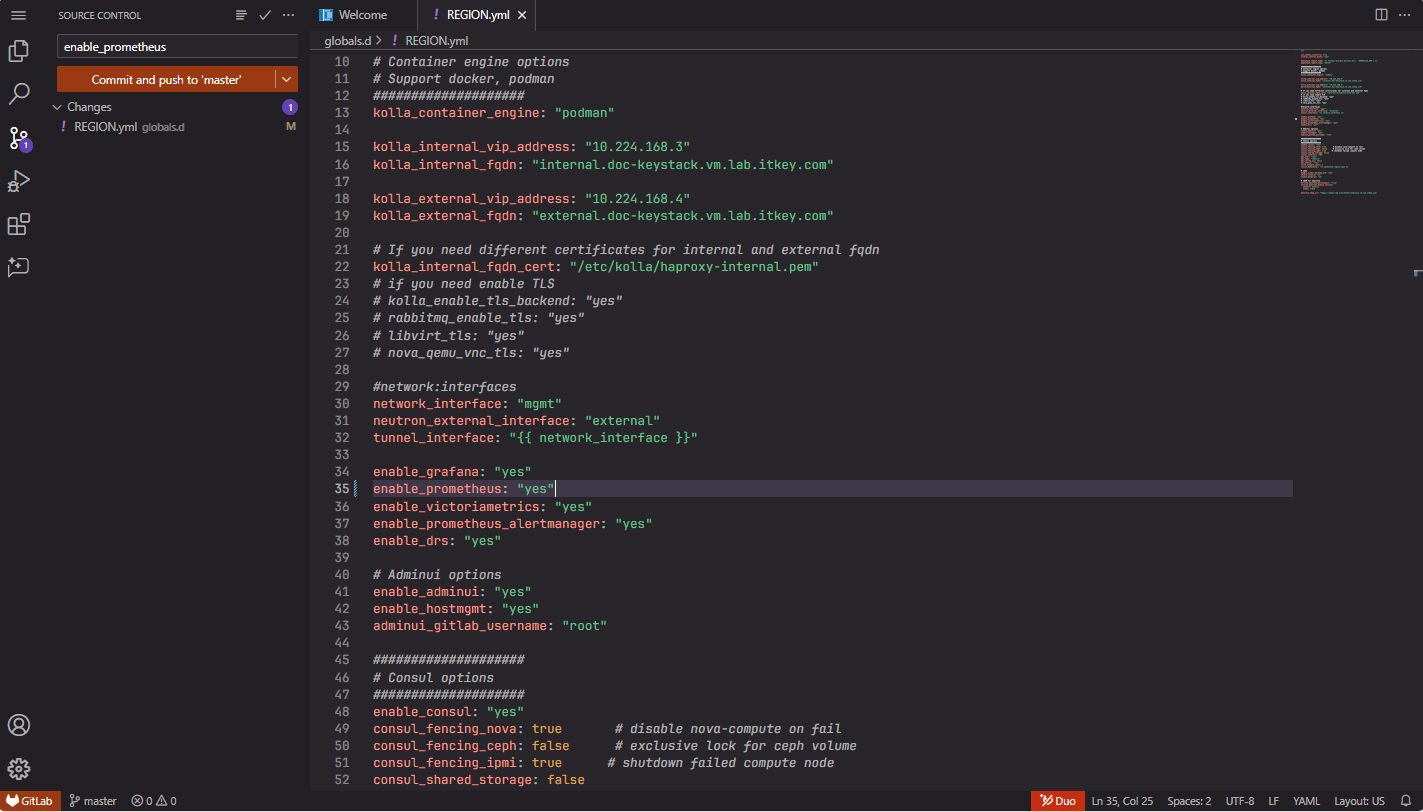Commit using the checkmark icon in Source Control
Screen dimensions: 1423x812
click(265, 15)
